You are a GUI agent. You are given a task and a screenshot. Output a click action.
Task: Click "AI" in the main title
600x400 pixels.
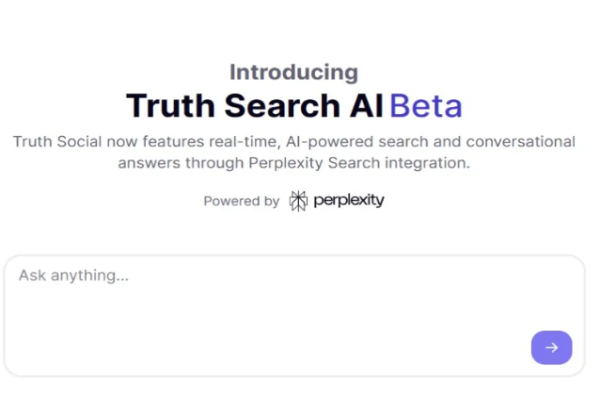[366, 105]
